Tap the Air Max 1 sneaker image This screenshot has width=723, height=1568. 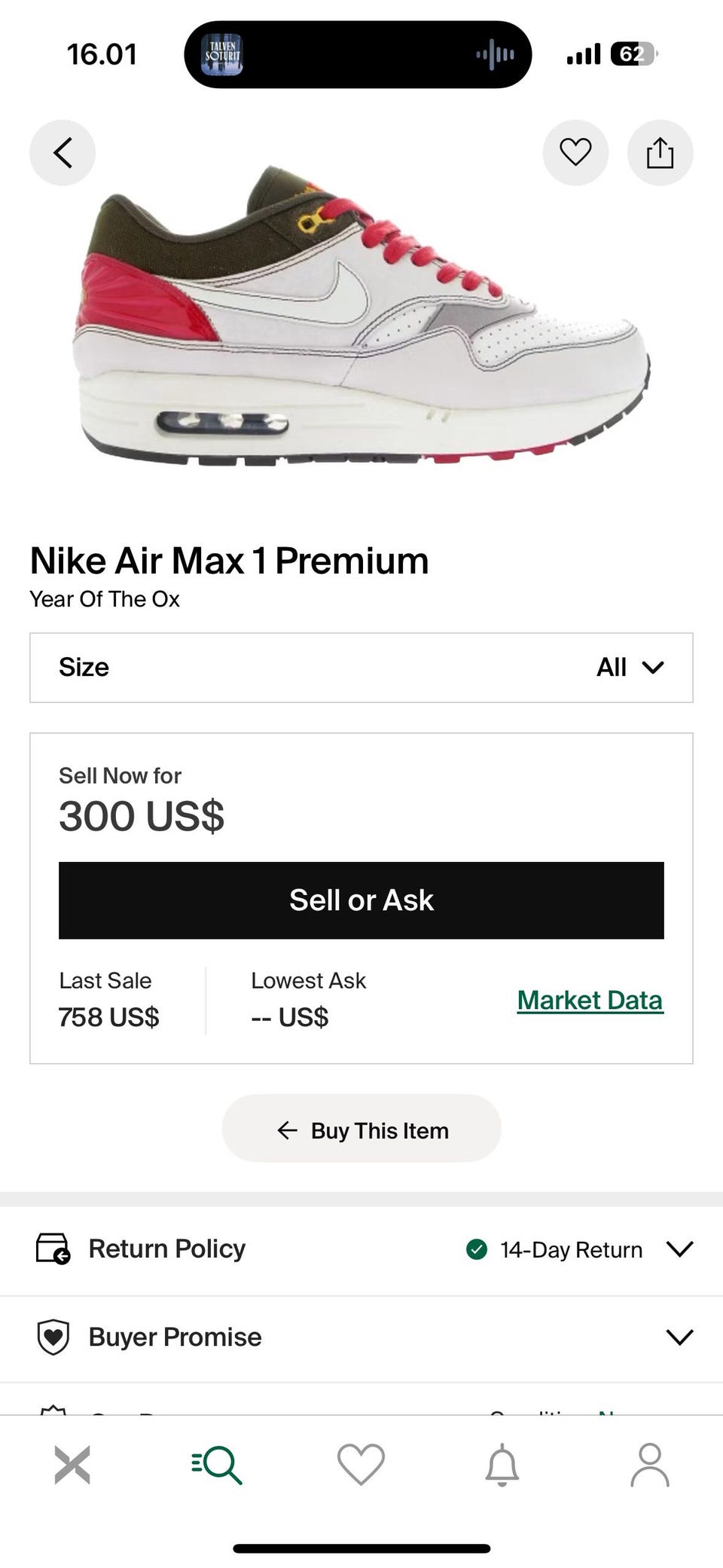click(x=361, y=324)
